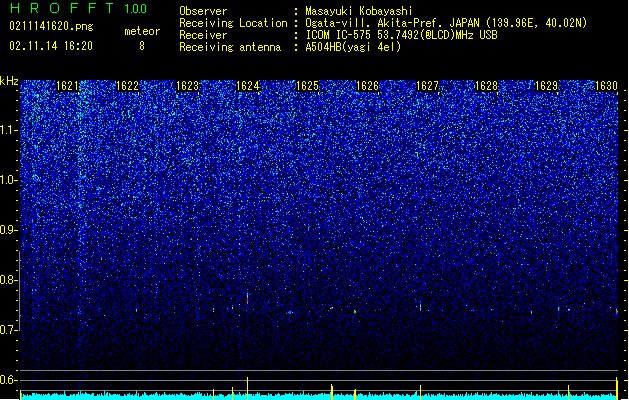The height and width of the screenshot is (400, 629).
Task: Select observer name Masayuki Kobayashi
Action: (x=359, y=11)
